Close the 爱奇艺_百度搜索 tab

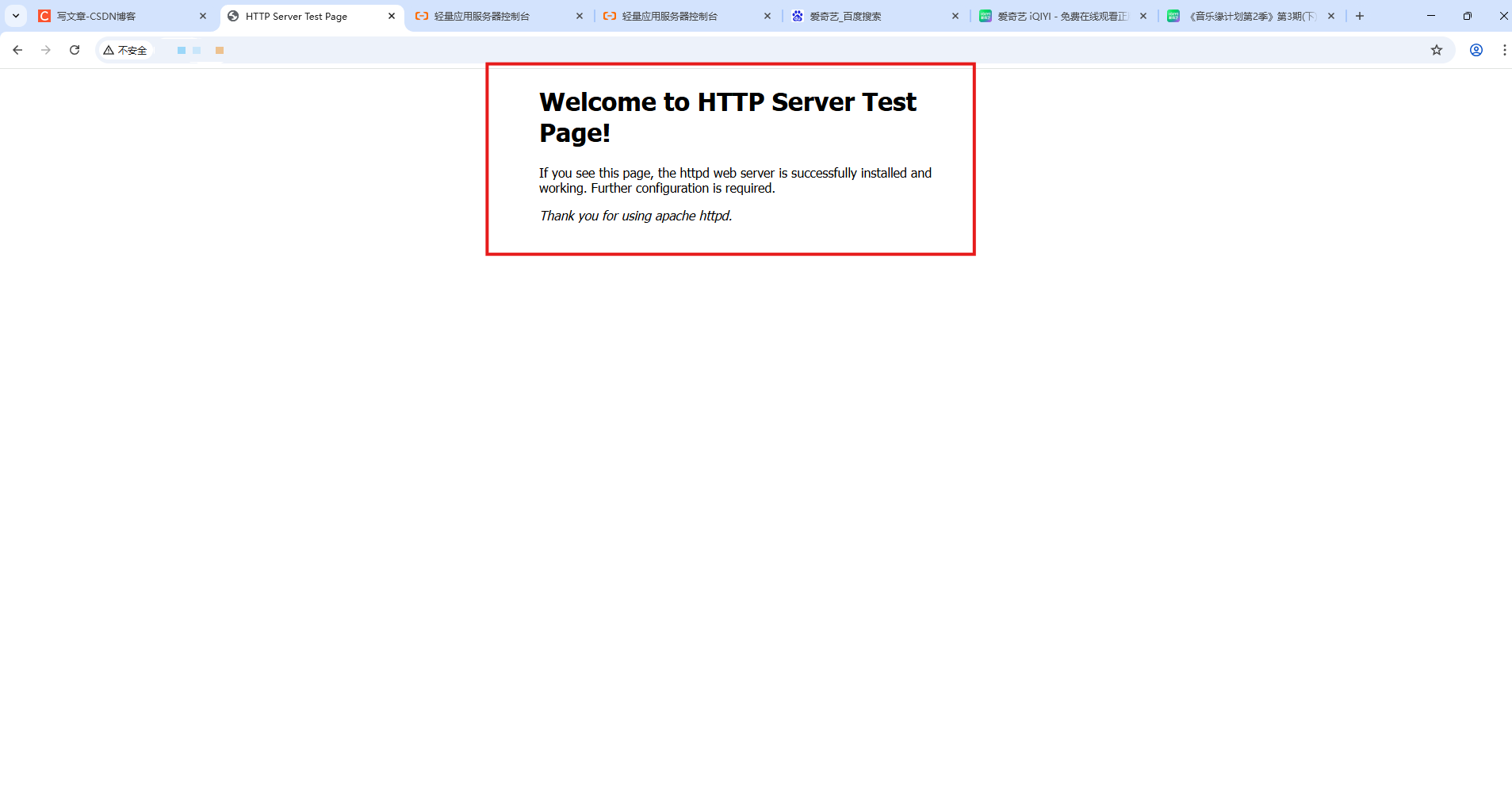click(955, 16)
